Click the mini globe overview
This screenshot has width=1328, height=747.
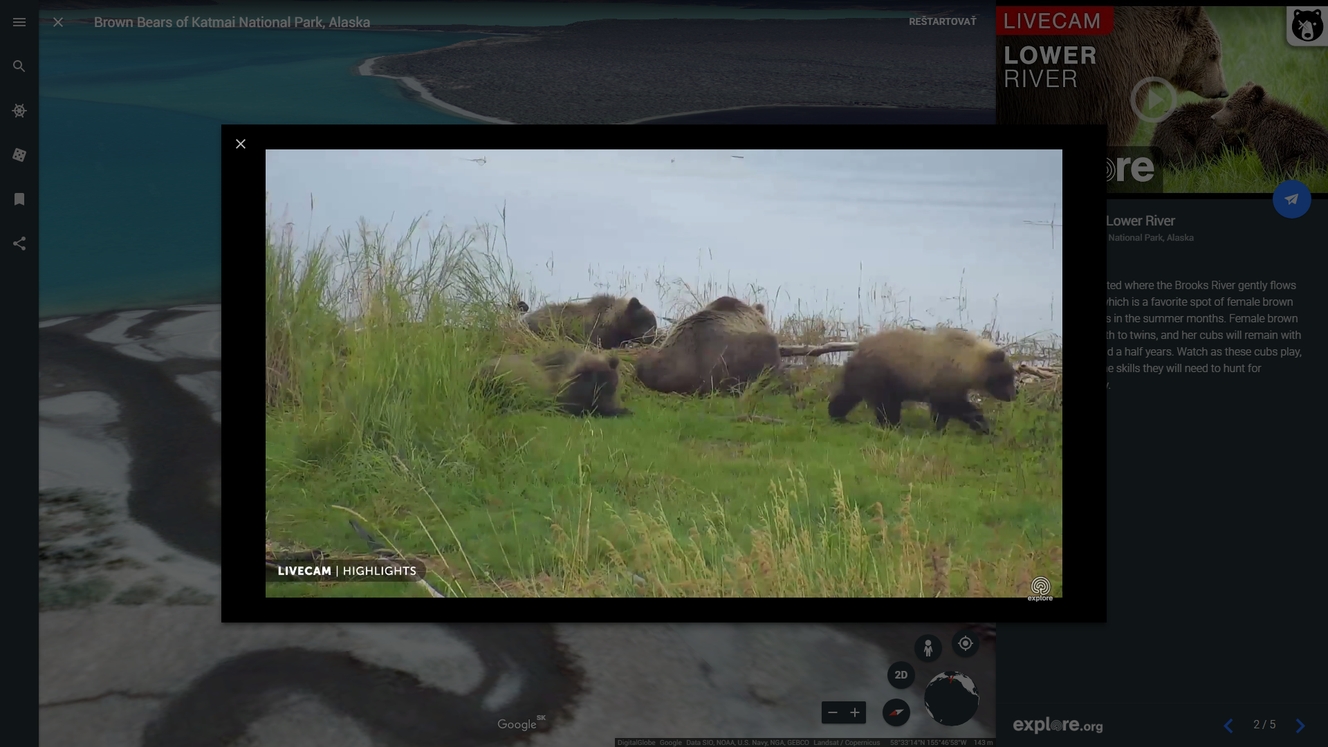tap(951, 699)
